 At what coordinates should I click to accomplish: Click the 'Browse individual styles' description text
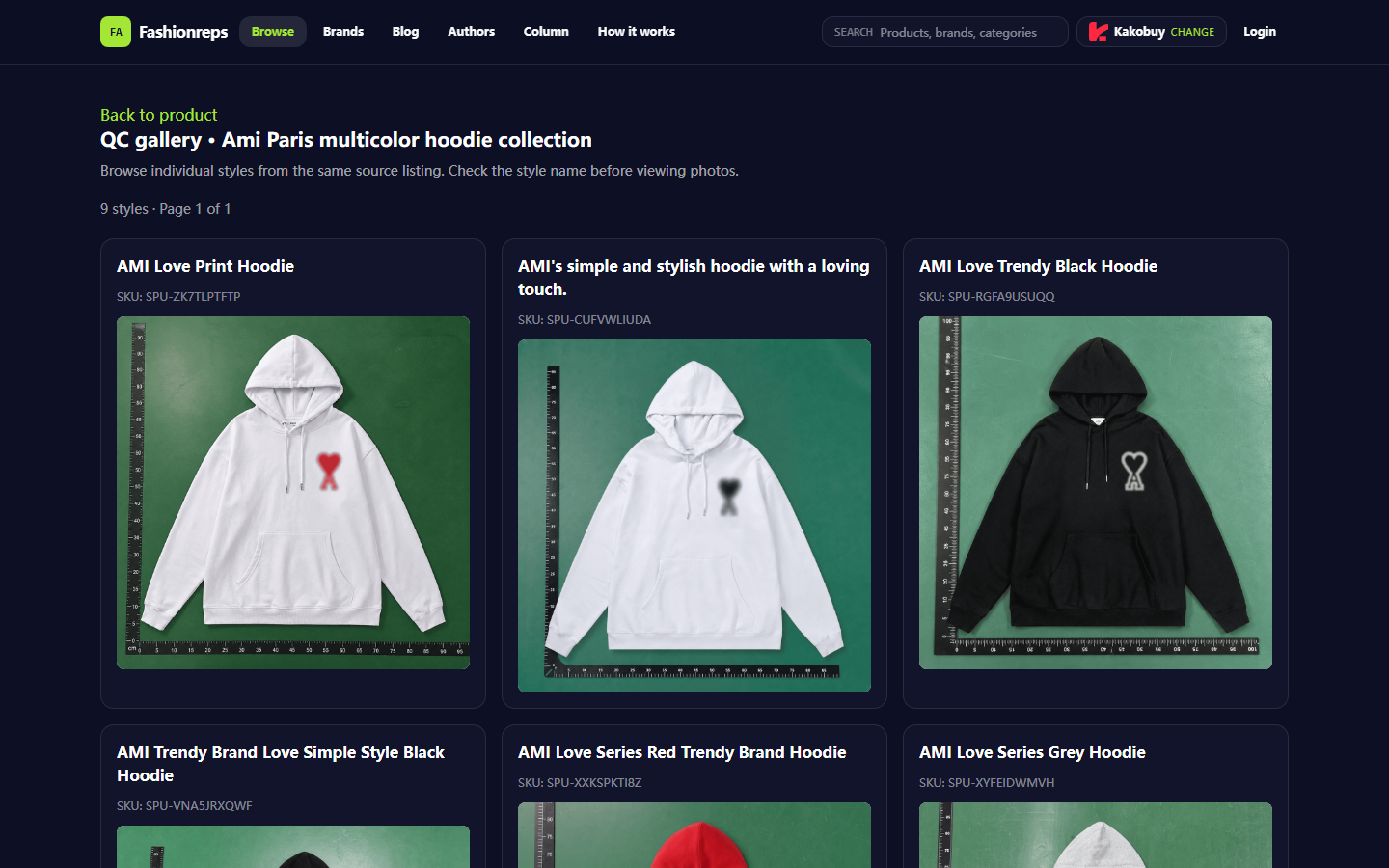420,171
